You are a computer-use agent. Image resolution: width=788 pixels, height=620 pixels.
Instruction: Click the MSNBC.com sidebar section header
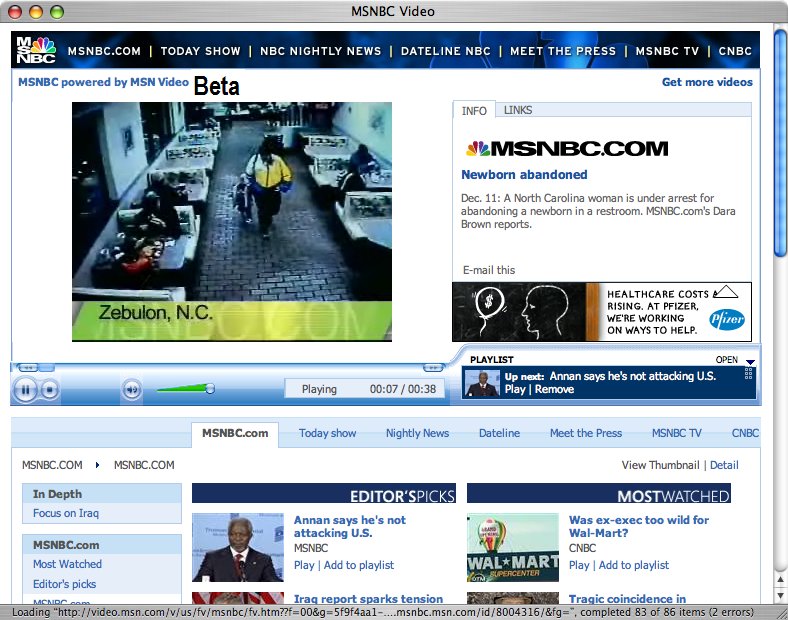[x=102, y=545]
